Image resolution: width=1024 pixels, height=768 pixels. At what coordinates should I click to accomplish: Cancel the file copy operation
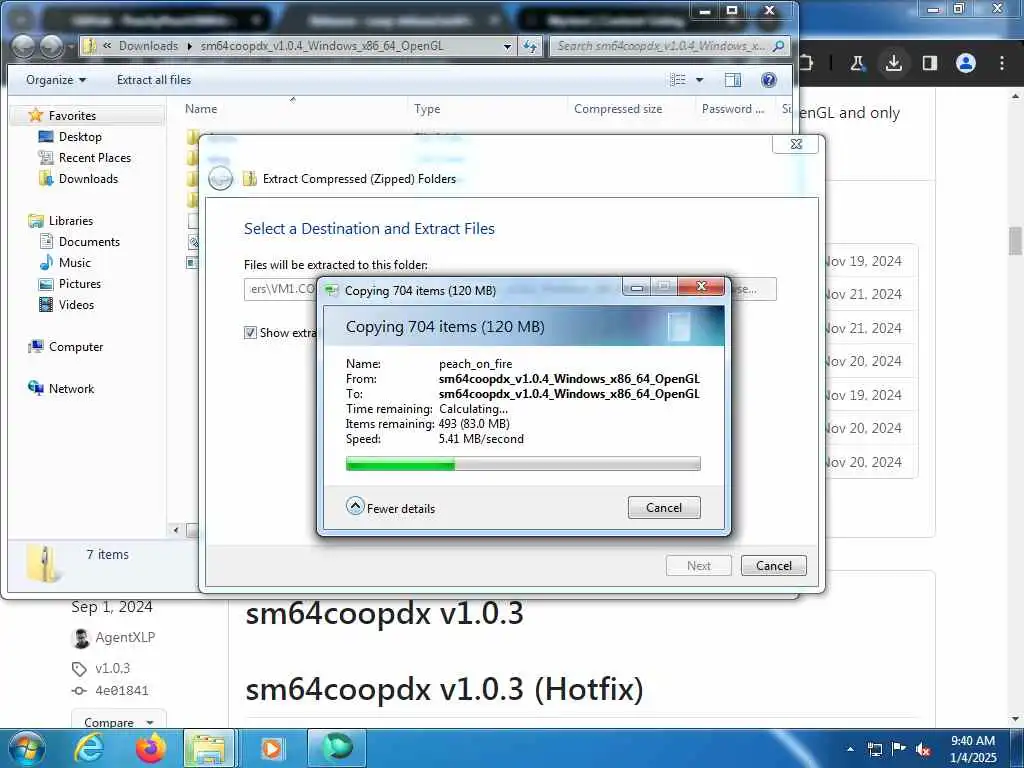coord(664,507)
